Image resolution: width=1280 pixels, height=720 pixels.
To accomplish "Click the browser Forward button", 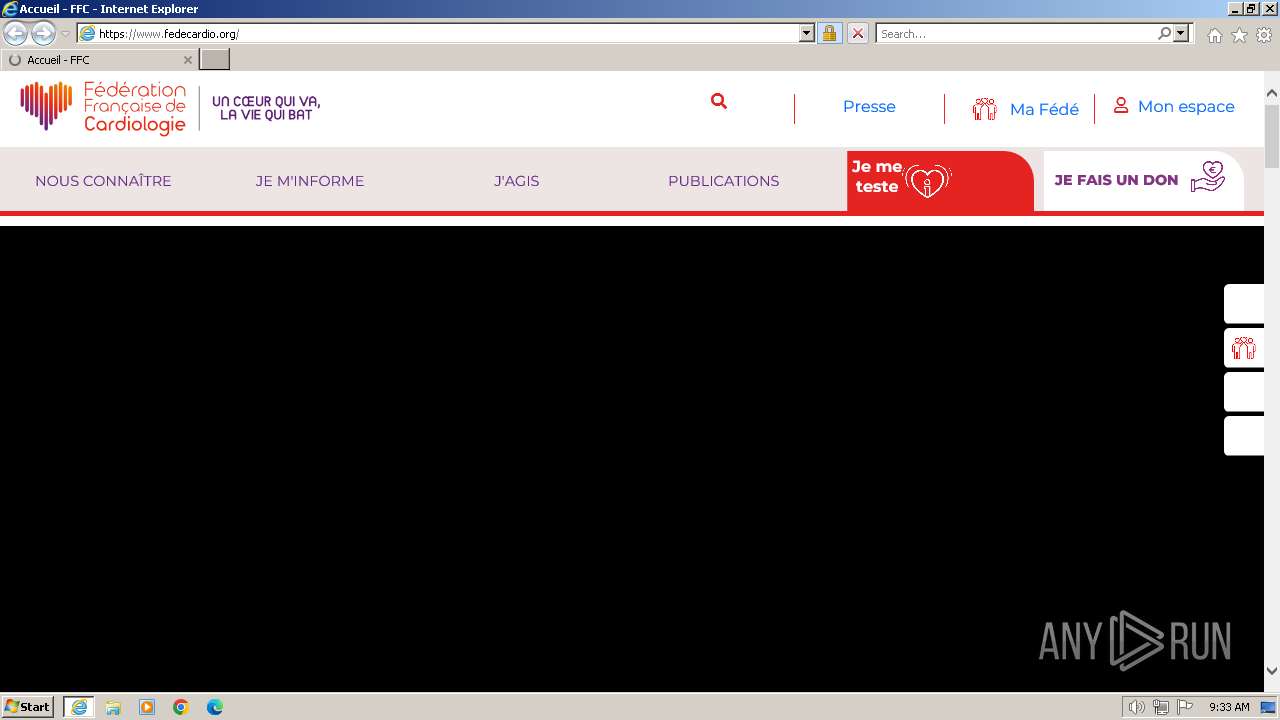I will (x=43, y=33).
